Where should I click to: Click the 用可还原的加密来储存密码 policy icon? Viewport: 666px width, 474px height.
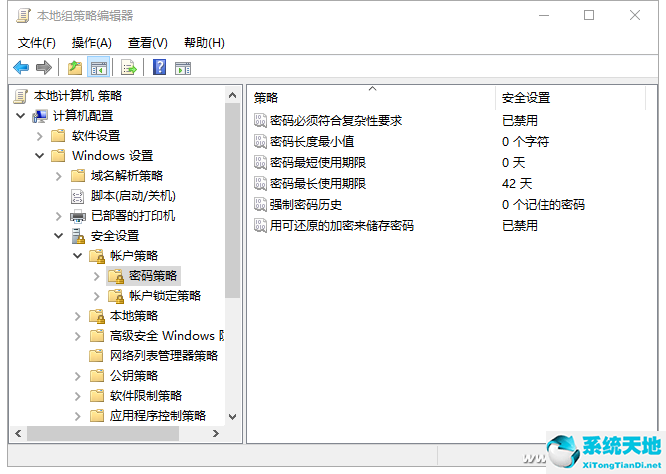click(260, 226)
